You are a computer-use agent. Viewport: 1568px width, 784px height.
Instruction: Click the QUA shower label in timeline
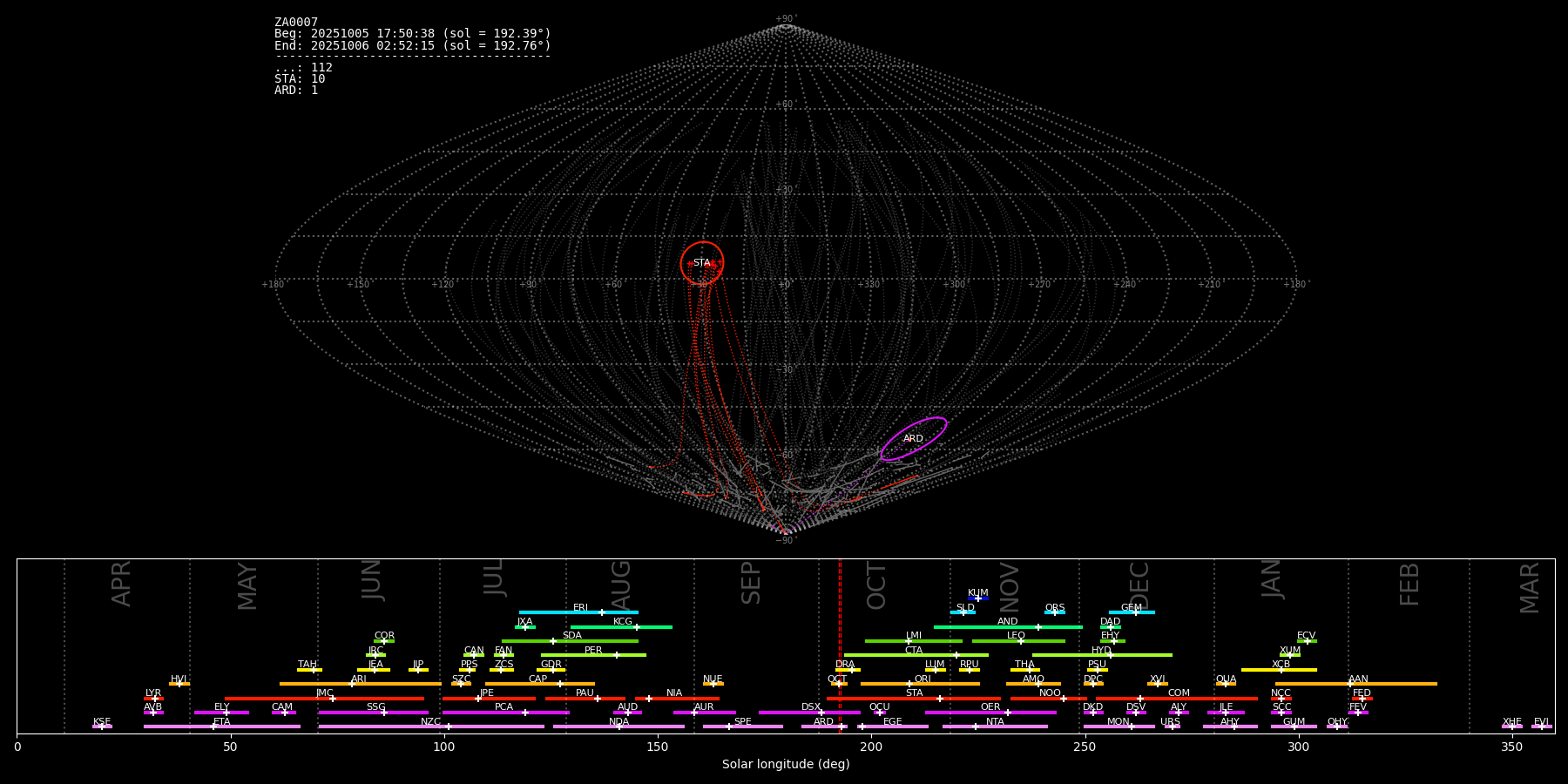click(1226, 679)
